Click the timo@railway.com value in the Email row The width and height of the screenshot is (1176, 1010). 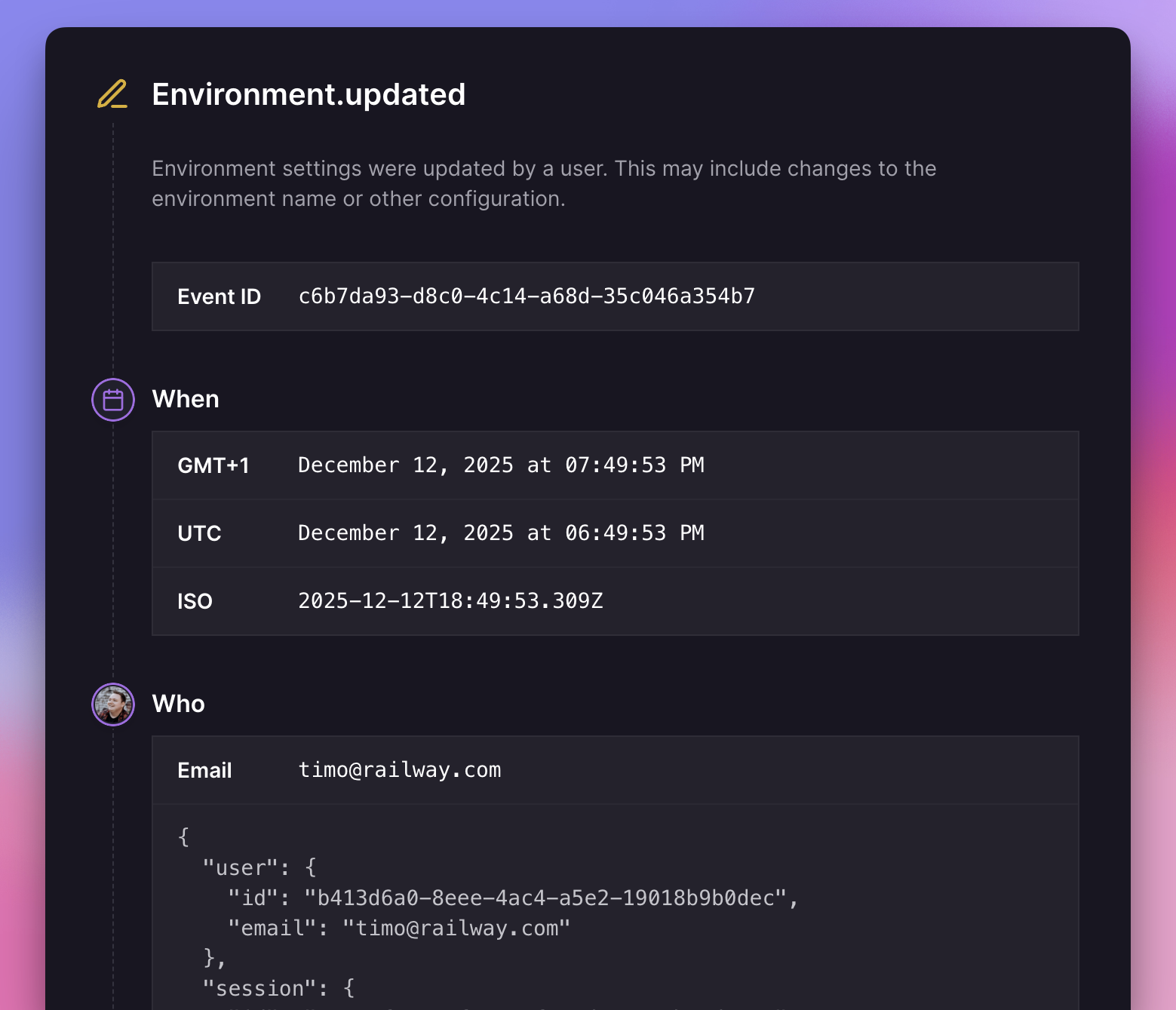click(400, 770)
